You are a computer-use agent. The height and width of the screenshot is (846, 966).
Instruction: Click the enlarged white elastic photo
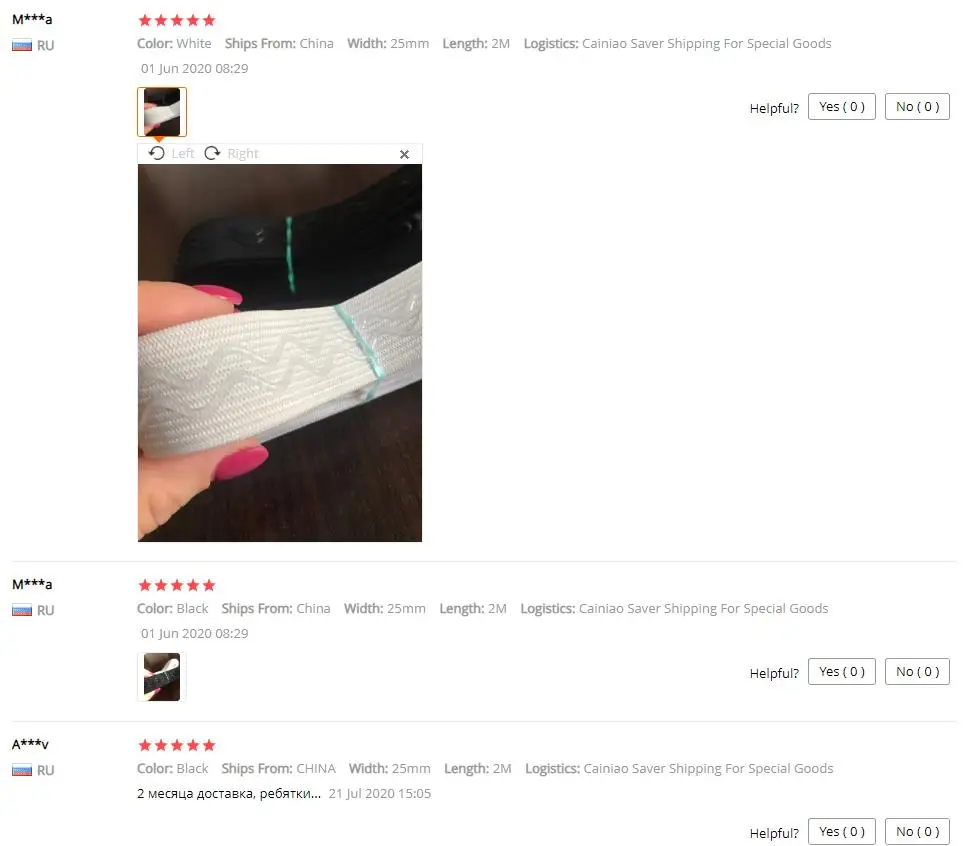tap(280, 352)
